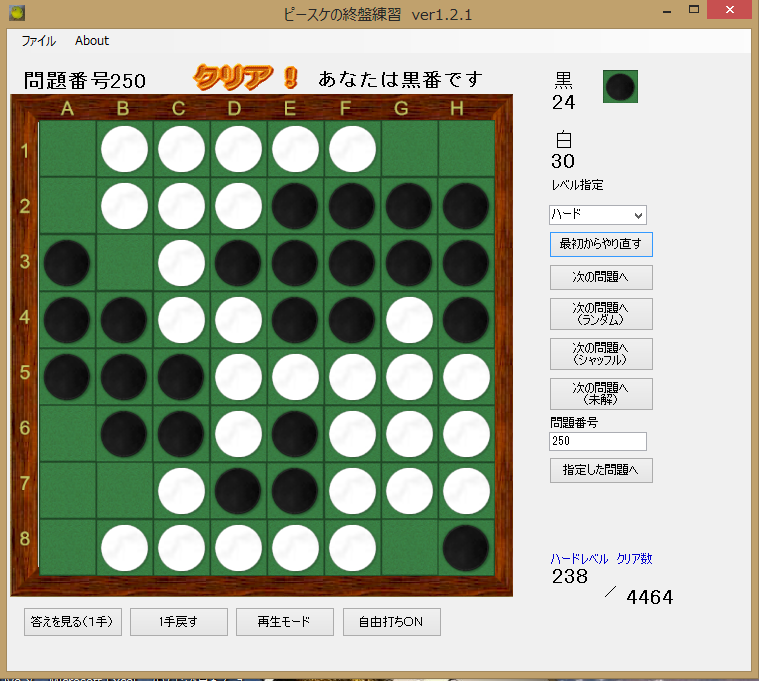This screenshot has height=681, width=759.
Task: Click the black disc at D3
Action: pos(238,263)
